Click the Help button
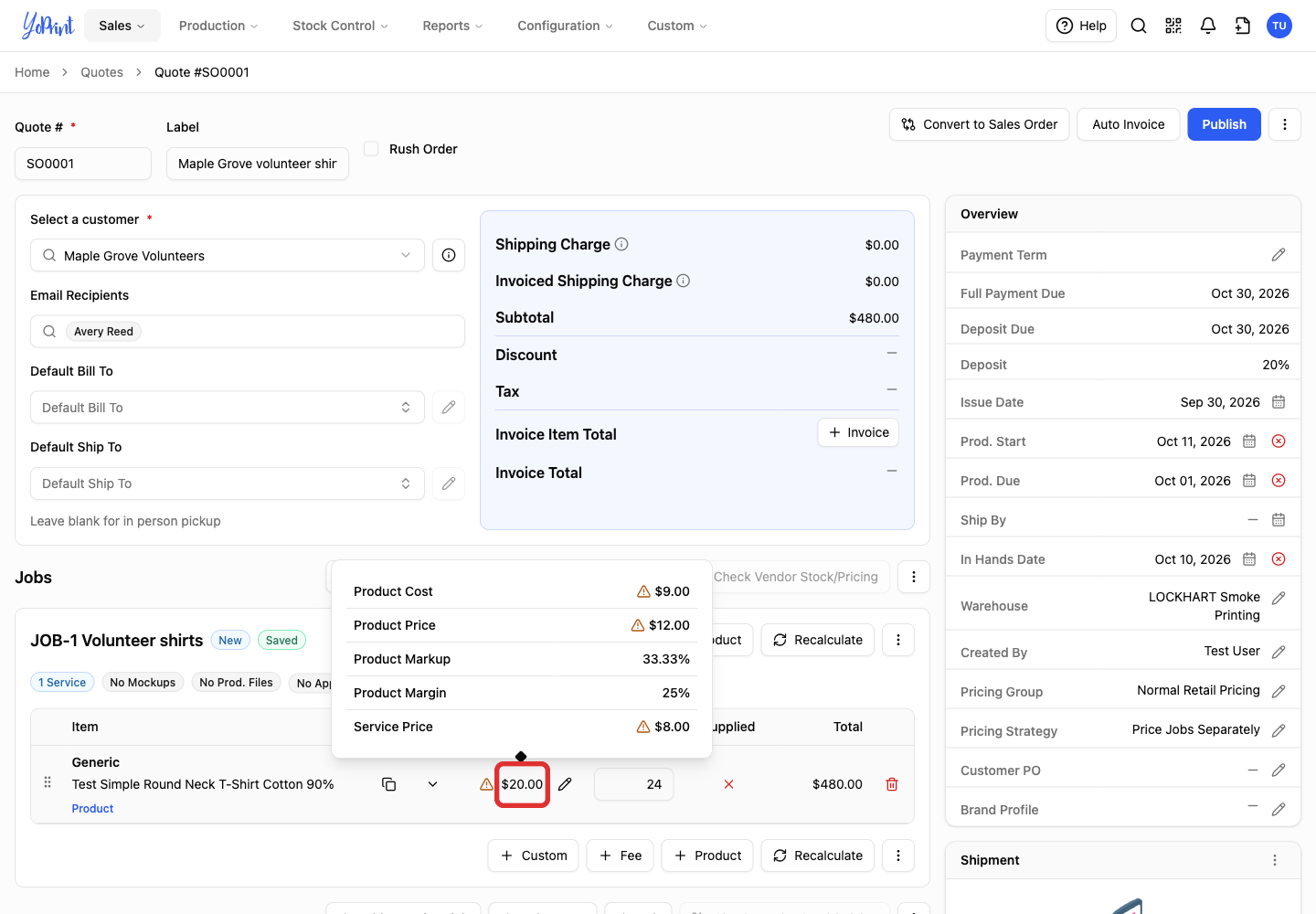Image resolution: width=1316 pixels, height=914 pixels. click(1081, 26)
